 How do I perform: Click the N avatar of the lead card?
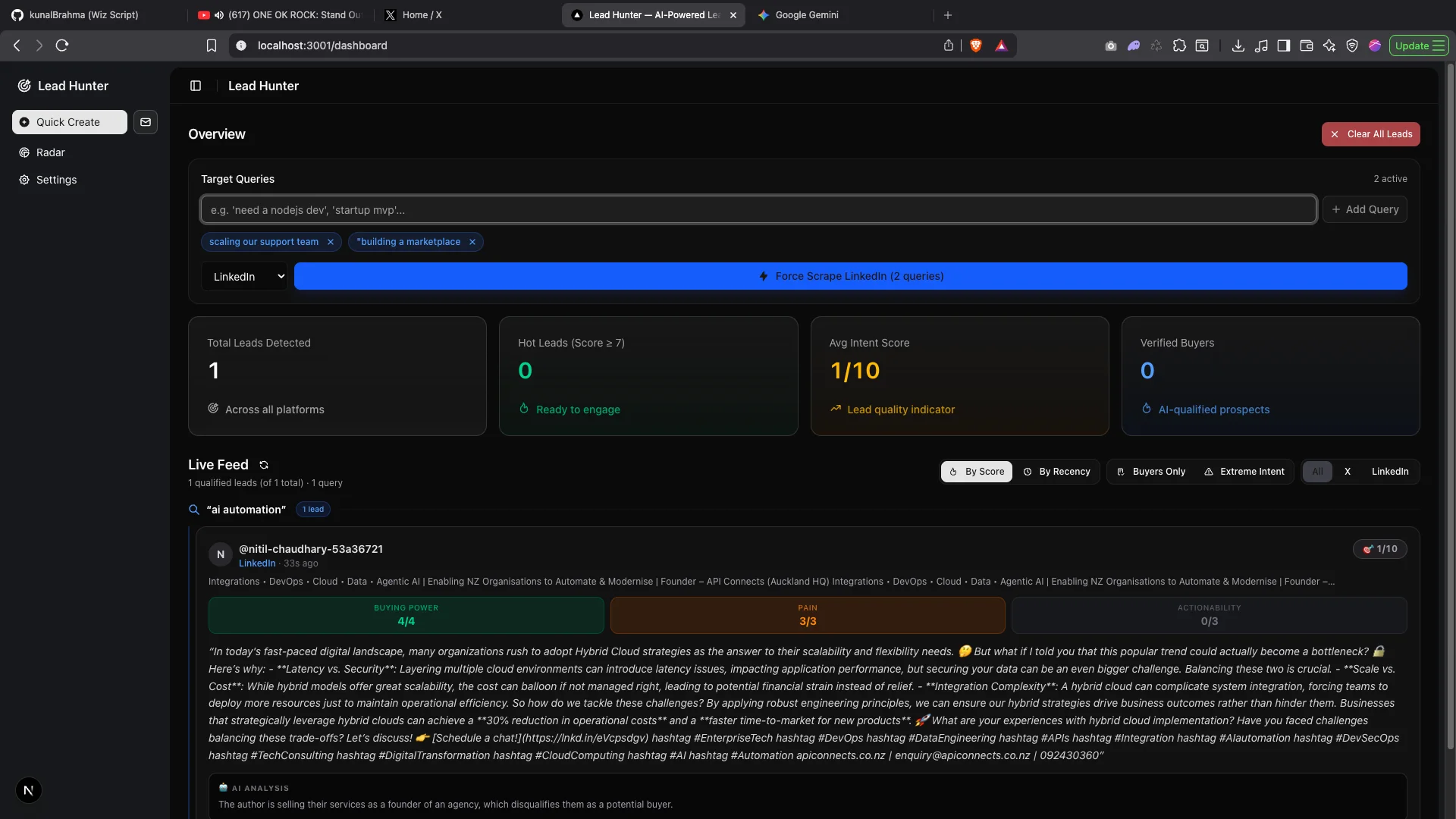tap(221, 555)
